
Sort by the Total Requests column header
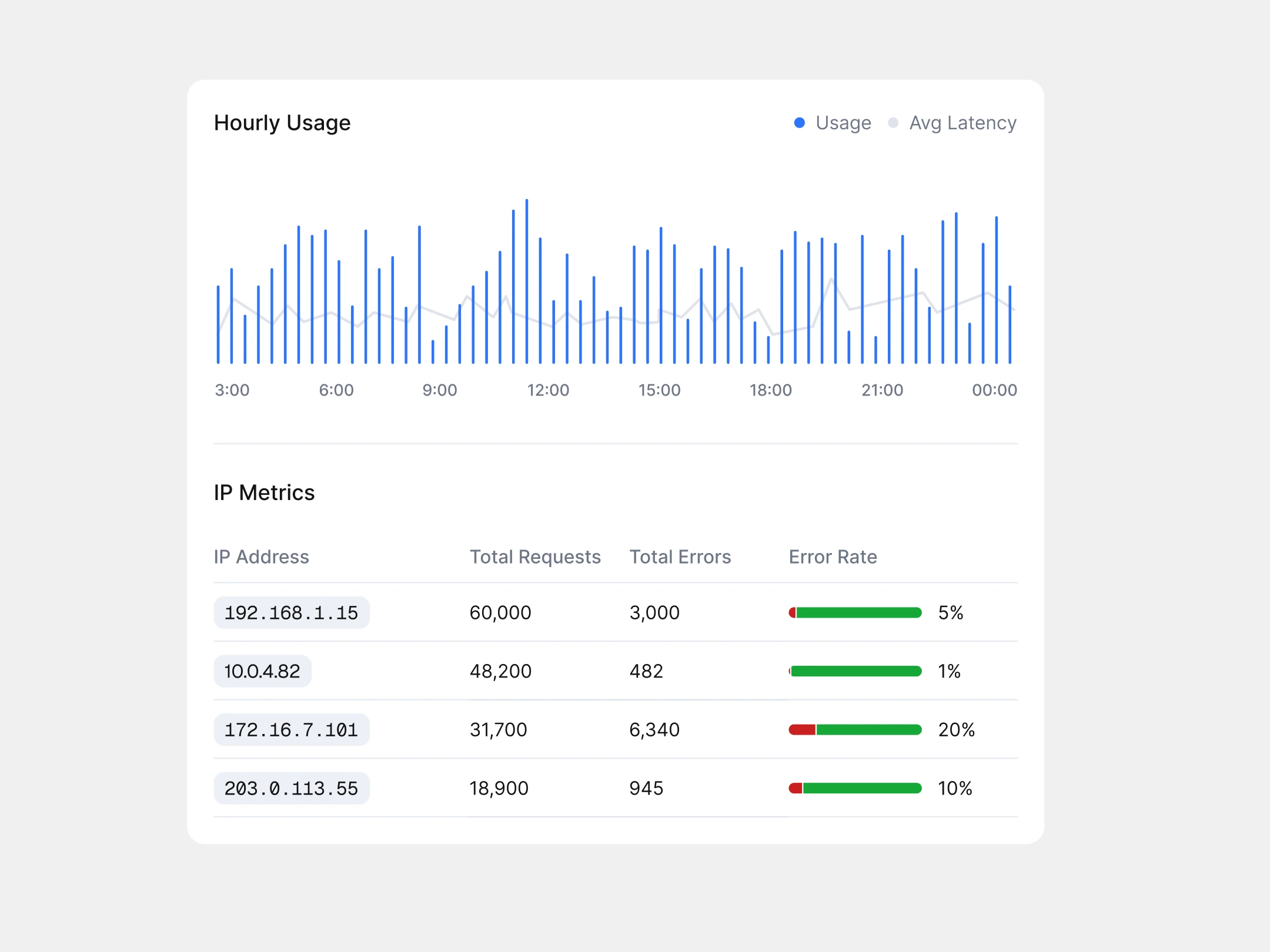click(x=535, y=557)
